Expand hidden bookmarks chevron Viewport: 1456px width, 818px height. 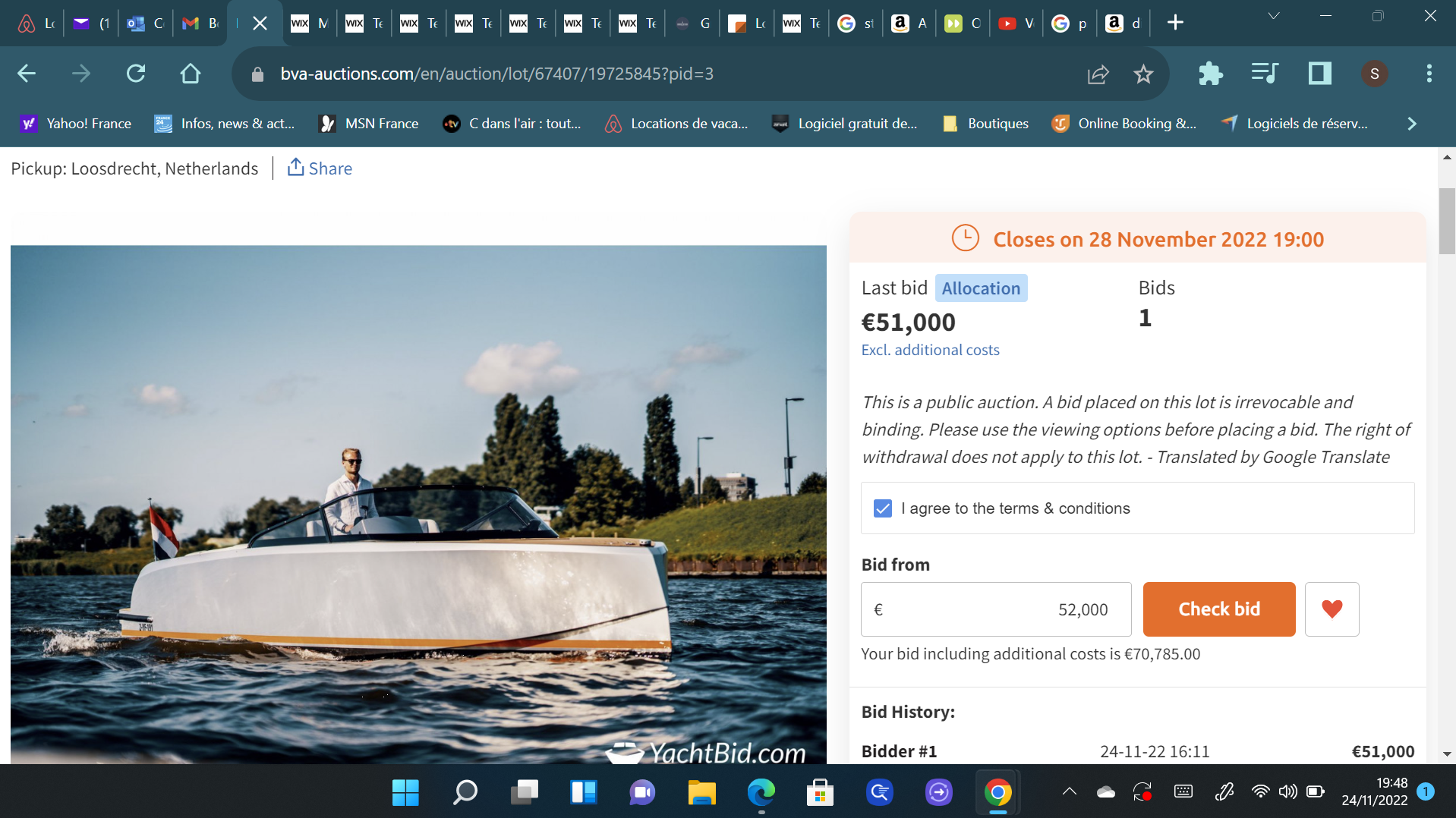[x=1411, y=124]
